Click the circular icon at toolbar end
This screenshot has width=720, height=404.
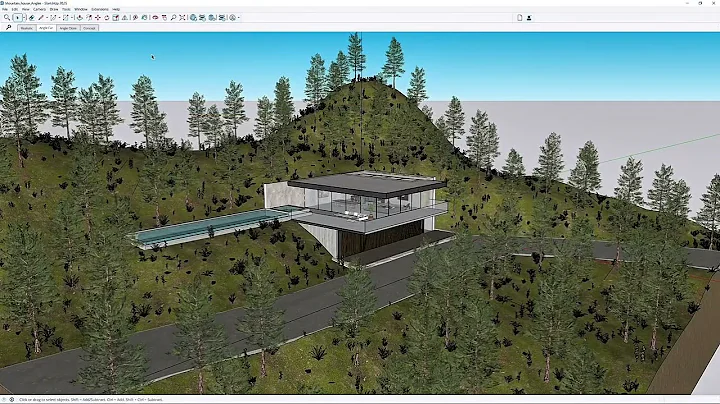click(x=232, y=17)
